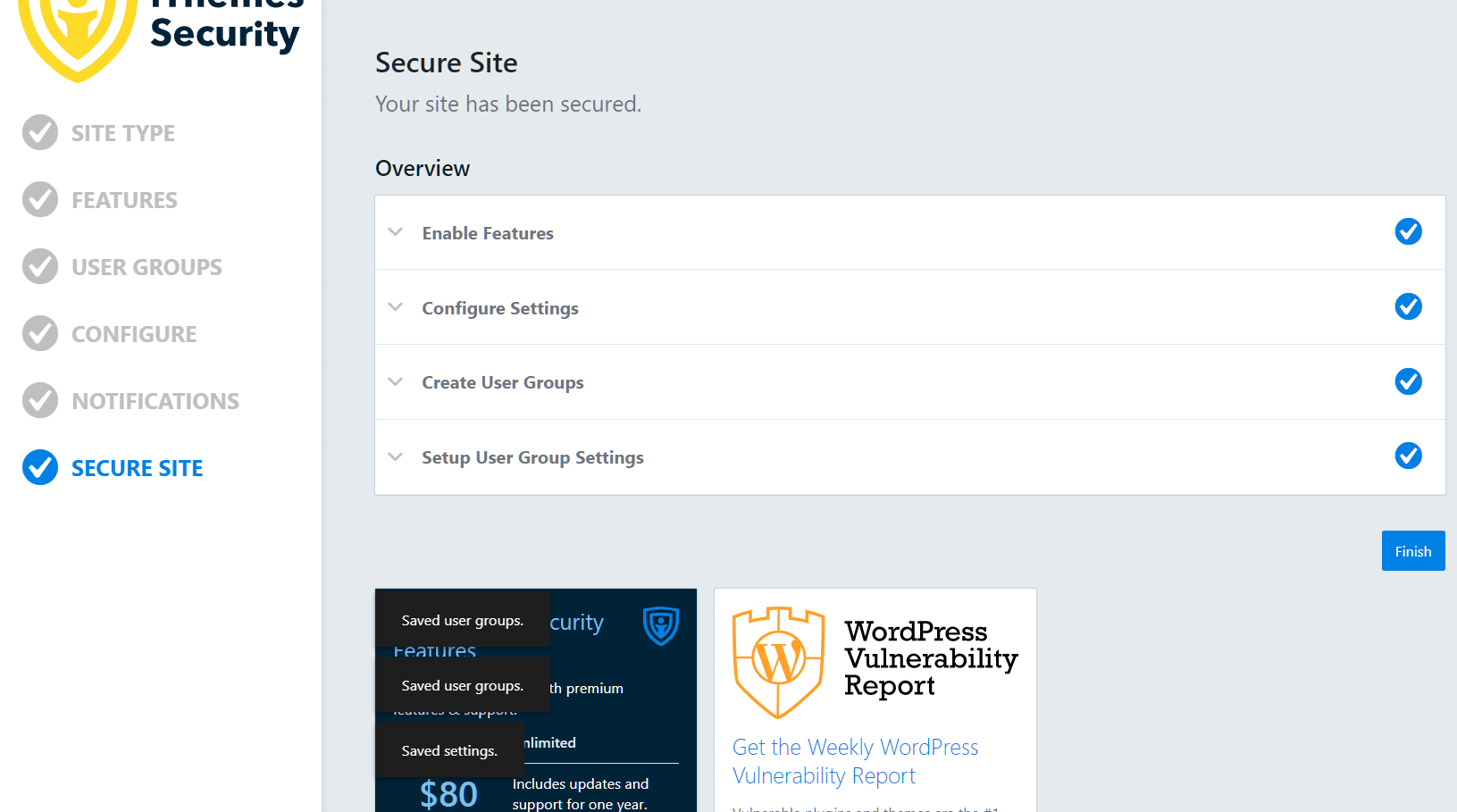The width and height of the screenshot is (1457, 812).
Task: Expand the Setup User Group Settings chevron
Action: 396,456
